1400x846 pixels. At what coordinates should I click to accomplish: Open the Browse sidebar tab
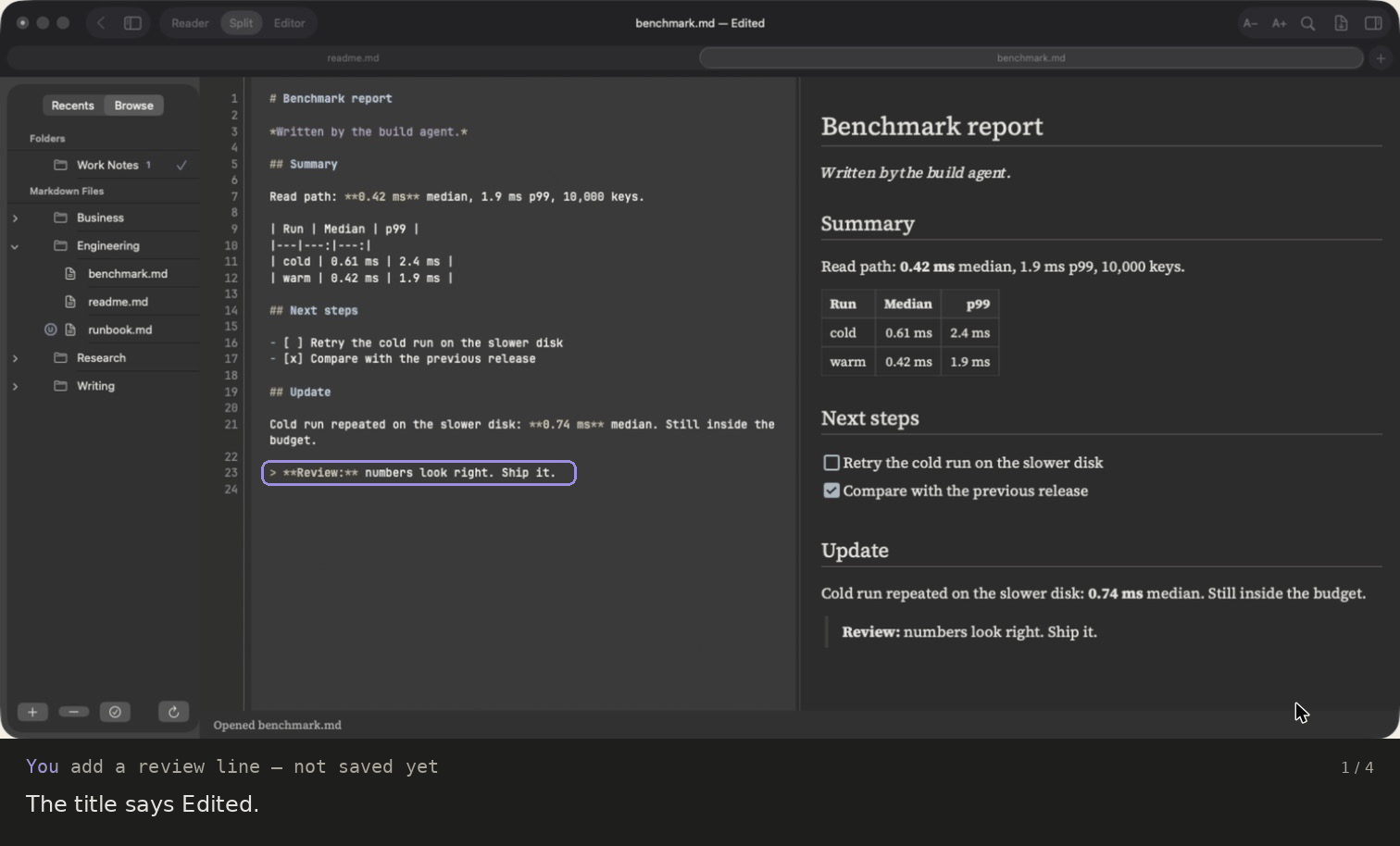[134, 106]
